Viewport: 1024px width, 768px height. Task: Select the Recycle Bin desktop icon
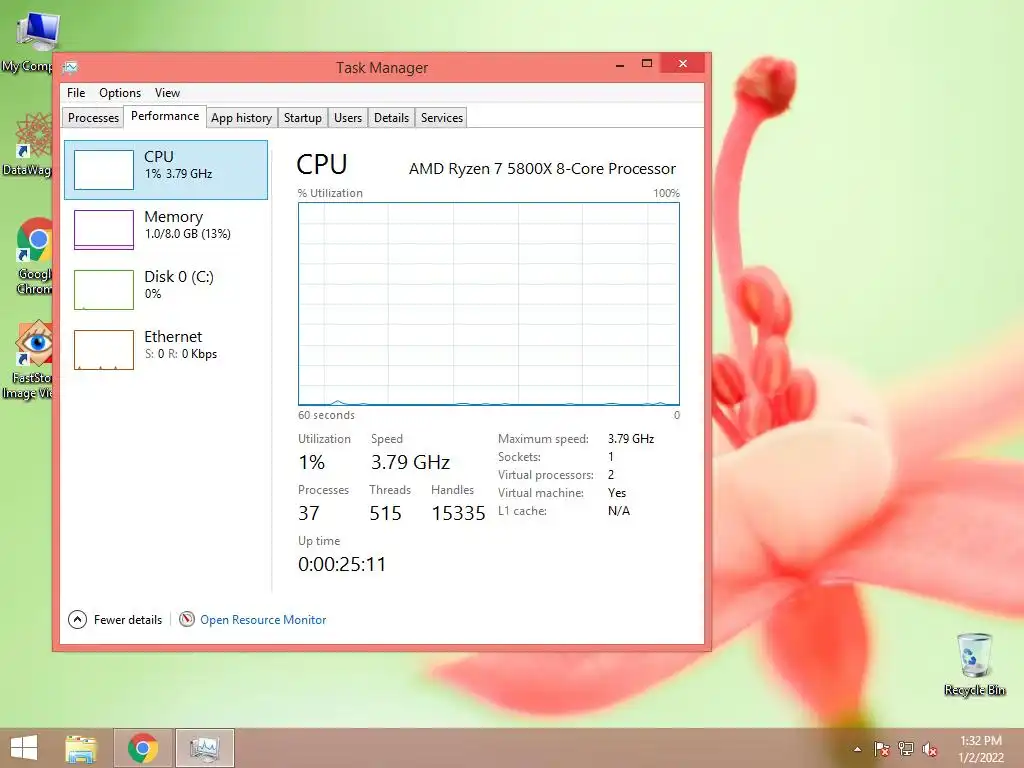pyautogui.click(x=974, y=664)
